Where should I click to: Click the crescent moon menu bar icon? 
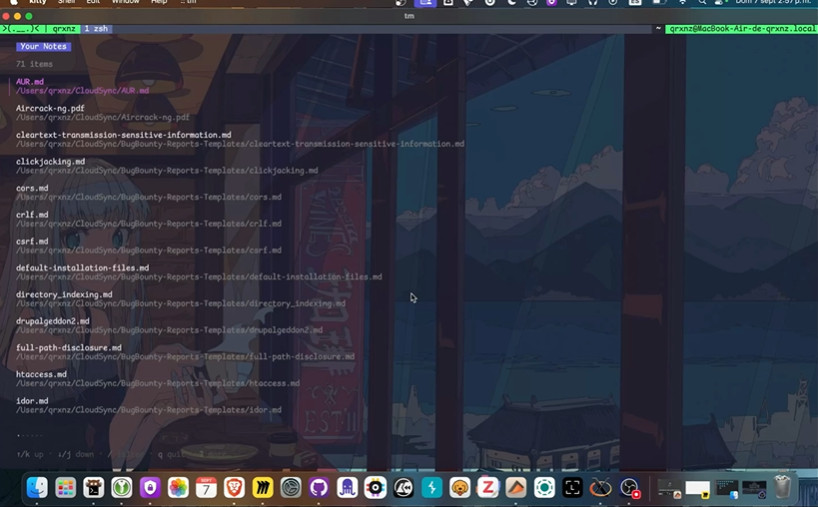pos(511,2)
